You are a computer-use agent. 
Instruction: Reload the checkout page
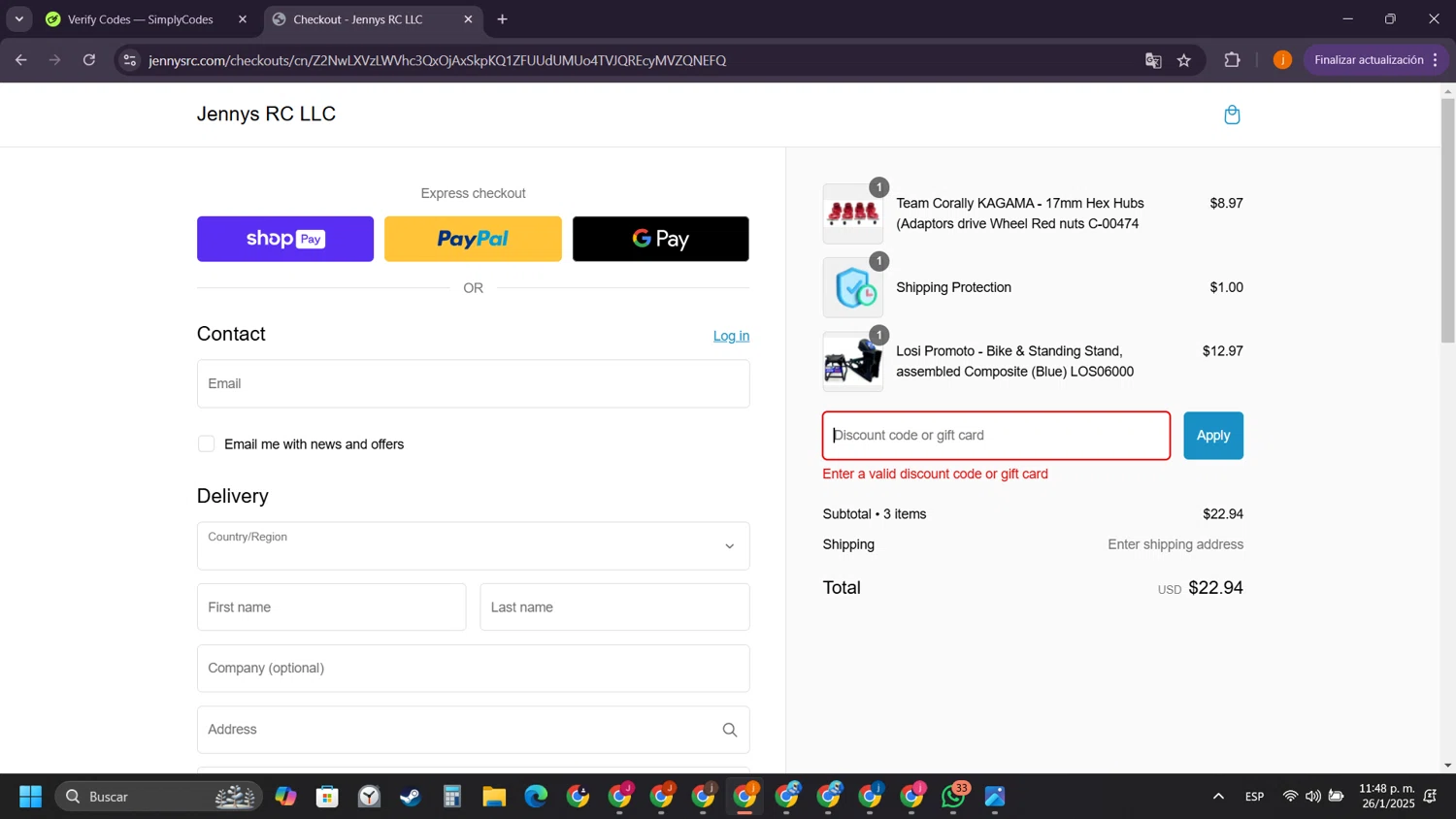89,60
